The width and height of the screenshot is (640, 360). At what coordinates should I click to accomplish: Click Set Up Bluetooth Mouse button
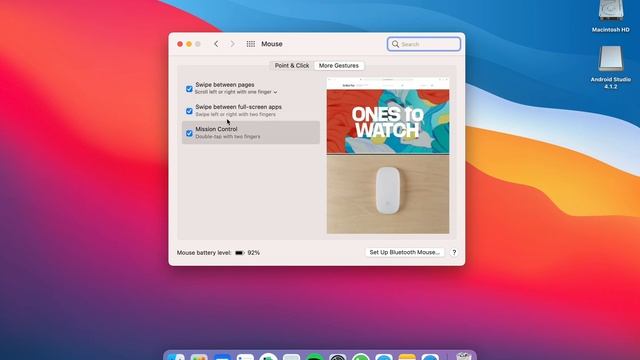click(404, 252)
